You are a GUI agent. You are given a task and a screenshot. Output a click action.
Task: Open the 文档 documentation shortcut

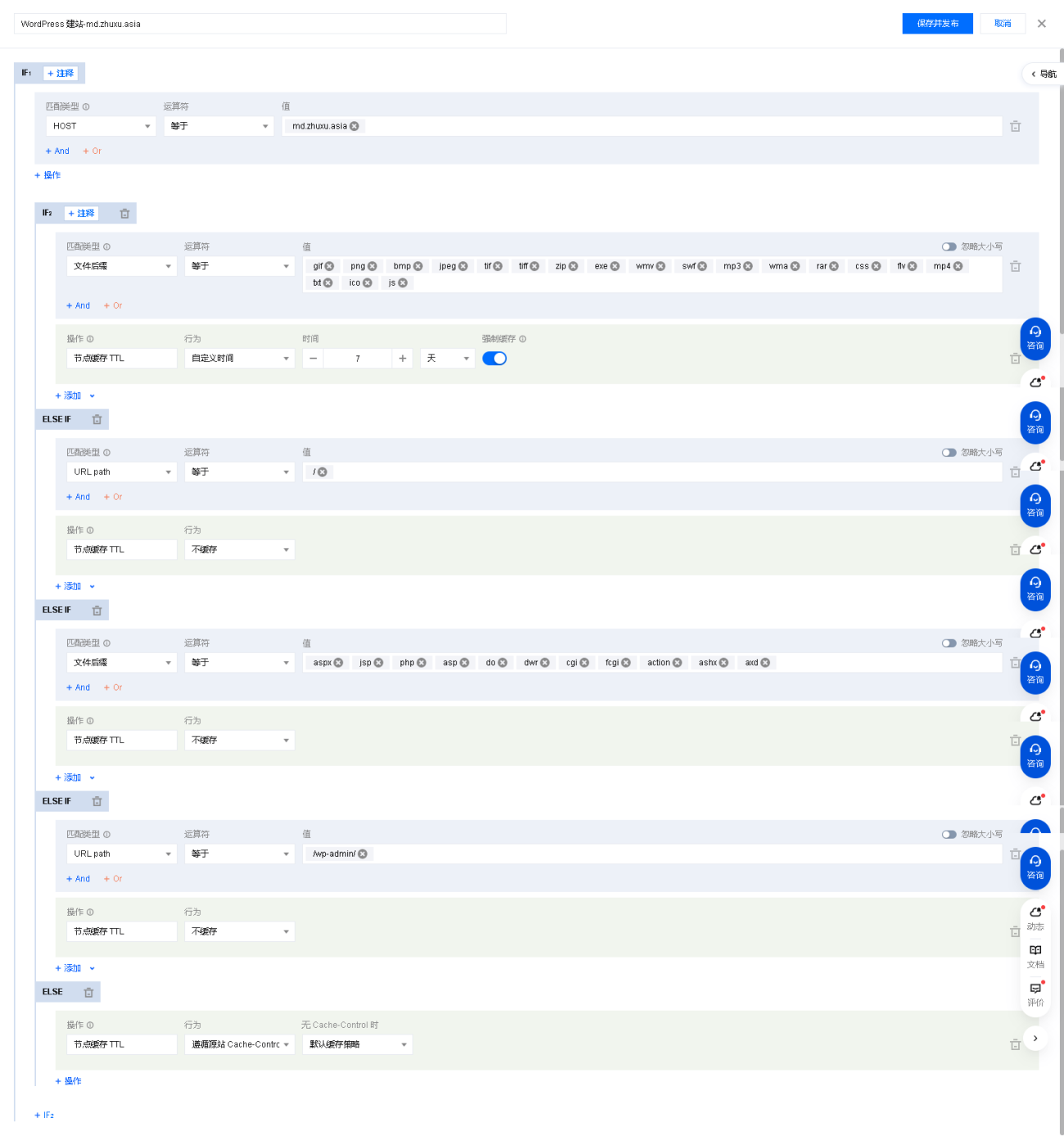pyautogui.click(x=1035, y=955)
